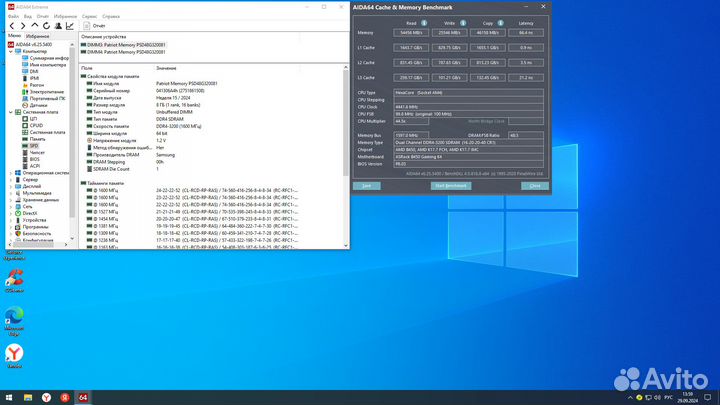Select DIMM3 Patriot Memory device row

pos(123,45)
